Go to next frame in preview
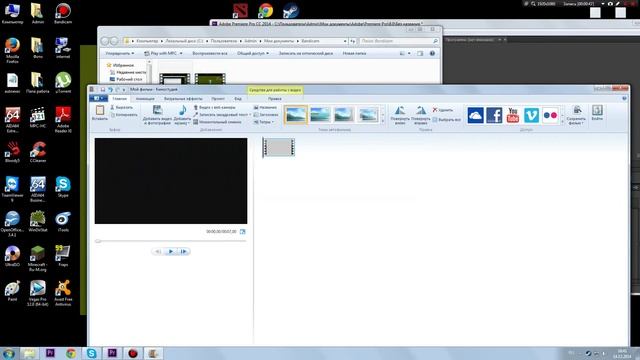640x360 pixels. click(184, 251)
